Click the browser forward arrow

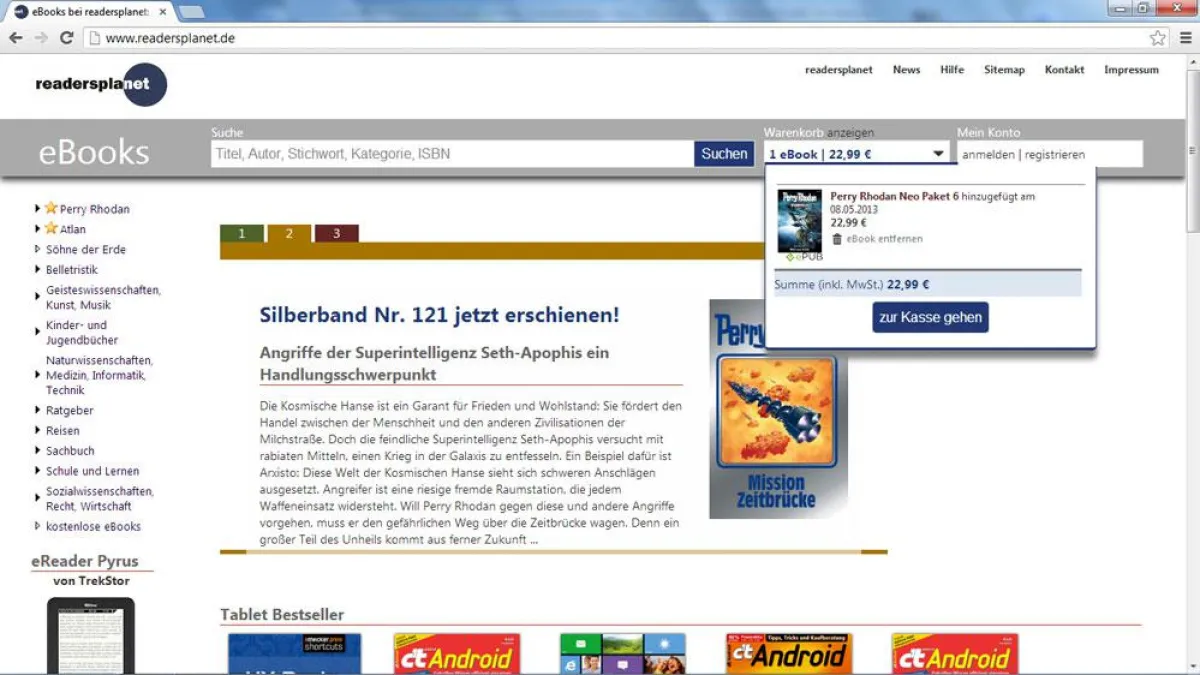pyautogui.click(x=41, y=38)
